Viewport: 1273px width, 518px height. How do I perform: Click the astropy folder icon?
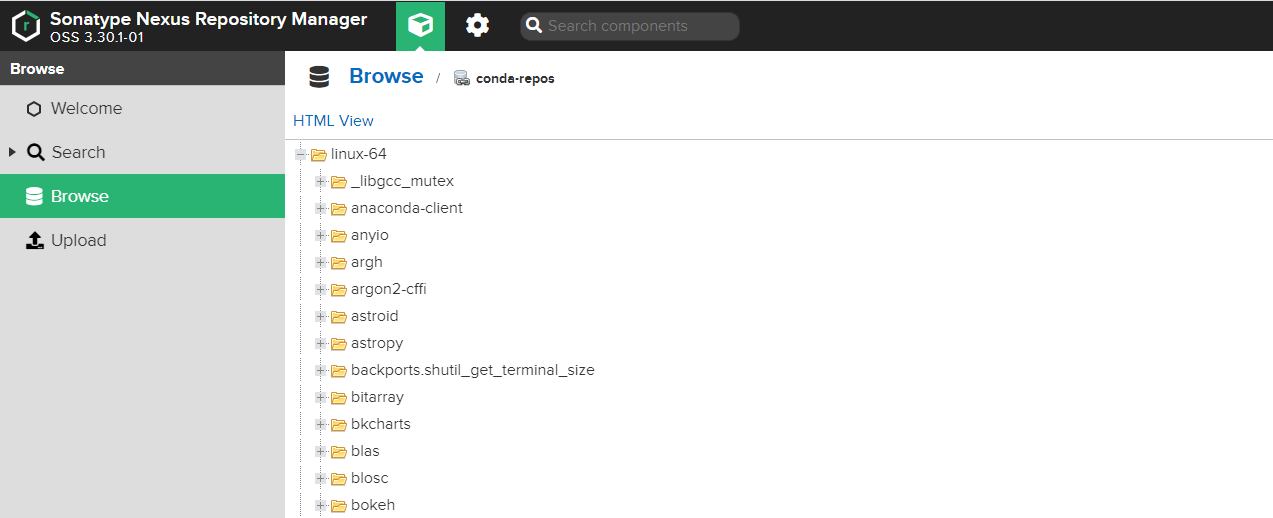click(x=339, y=343)
